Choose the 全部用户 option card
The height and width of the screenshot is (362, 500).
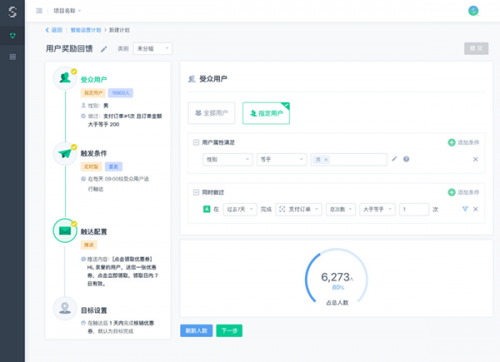coord(211,113)
